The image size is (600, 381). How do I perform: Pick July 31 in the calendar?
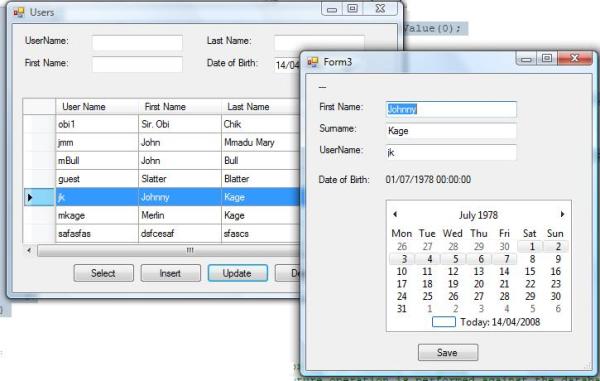coord(402,309)
